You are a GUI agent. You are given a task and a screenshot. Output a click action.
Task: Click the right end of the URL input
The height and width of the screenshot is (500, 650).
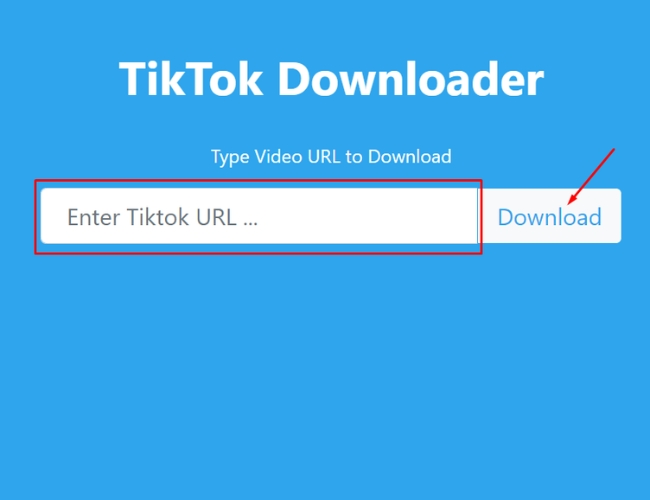[464, 216]
